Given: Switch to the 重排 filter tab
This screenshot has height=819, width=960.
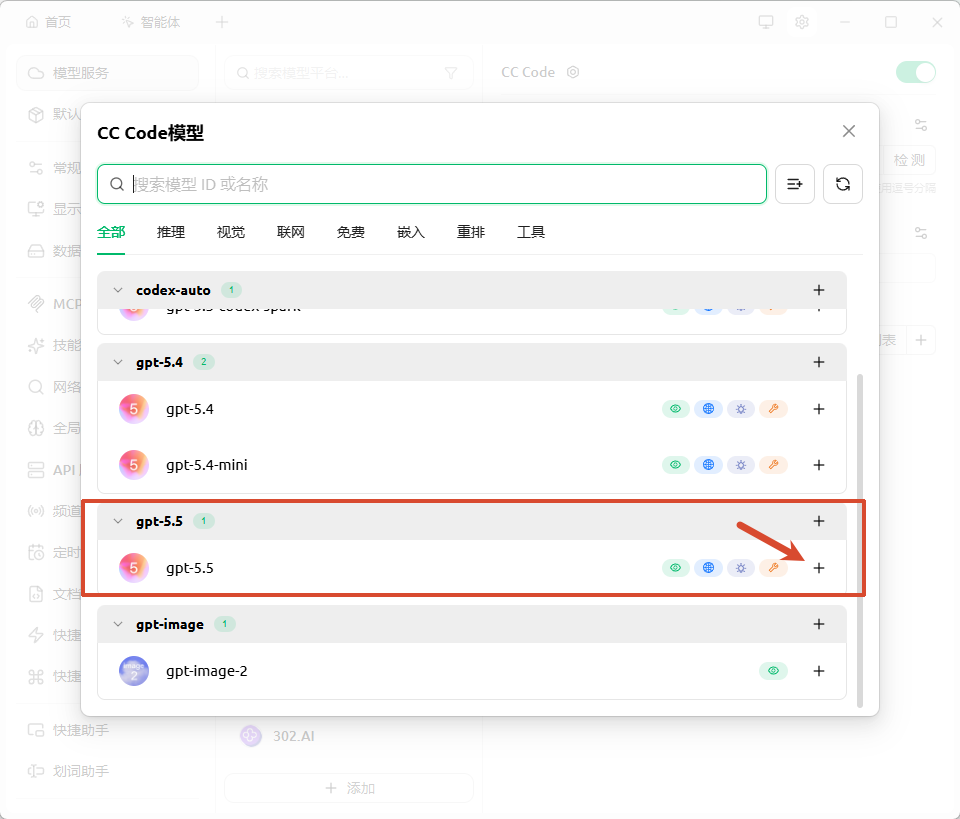Looking at the screenshot, I should 471,233.
